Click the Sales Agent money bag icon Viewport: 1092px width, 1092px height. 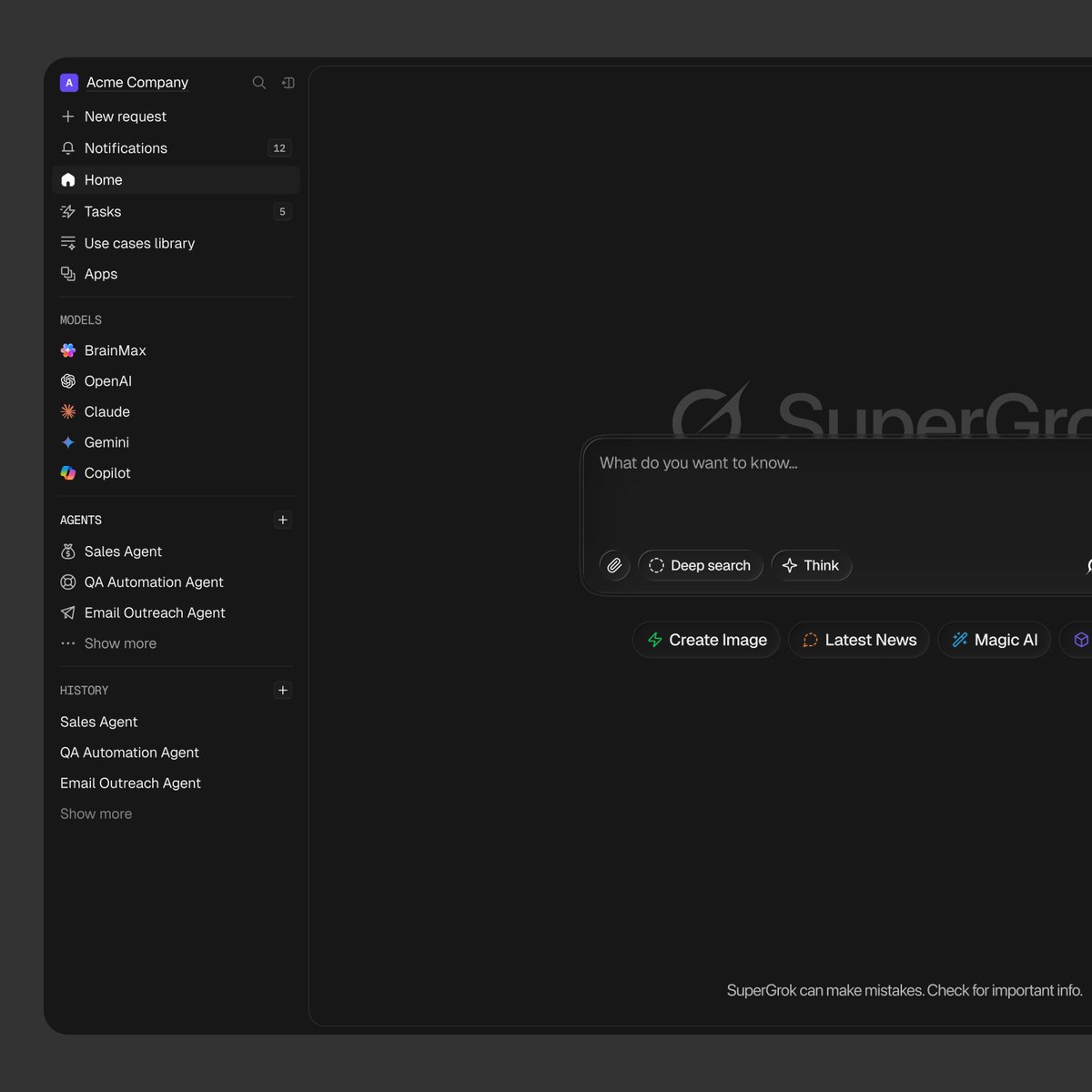68,551
